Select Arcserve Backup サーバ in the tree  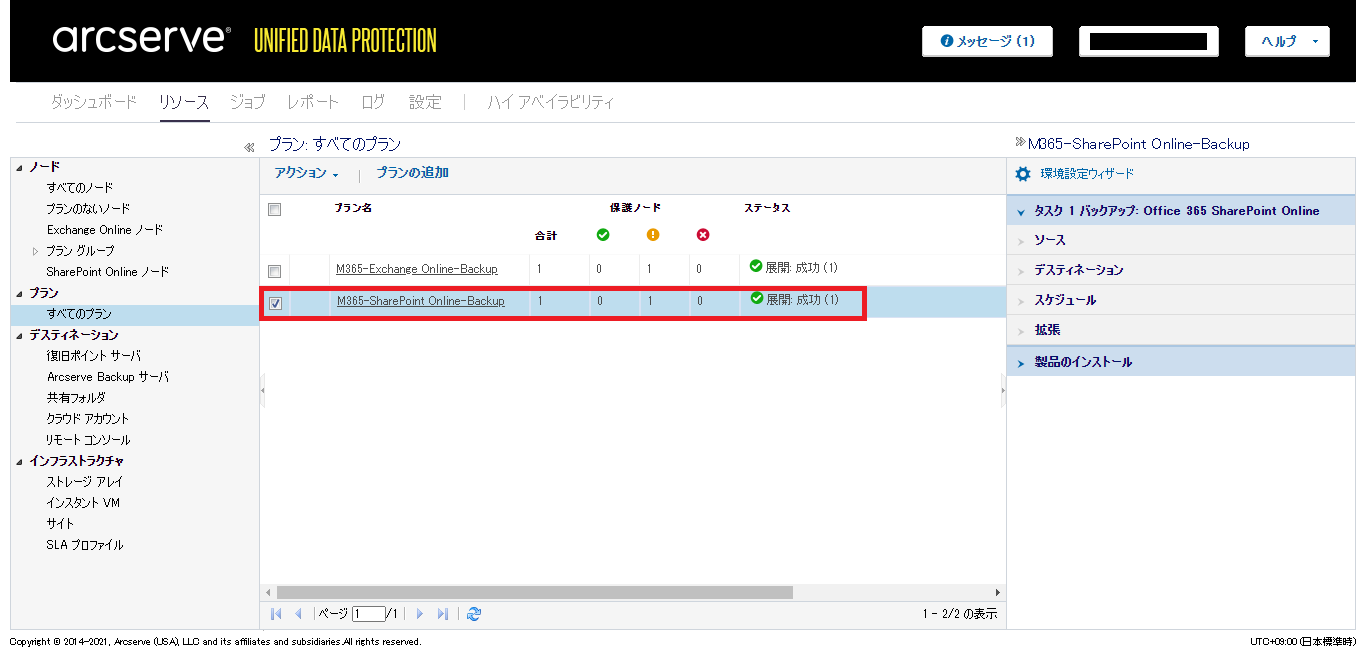click(108, 377)
